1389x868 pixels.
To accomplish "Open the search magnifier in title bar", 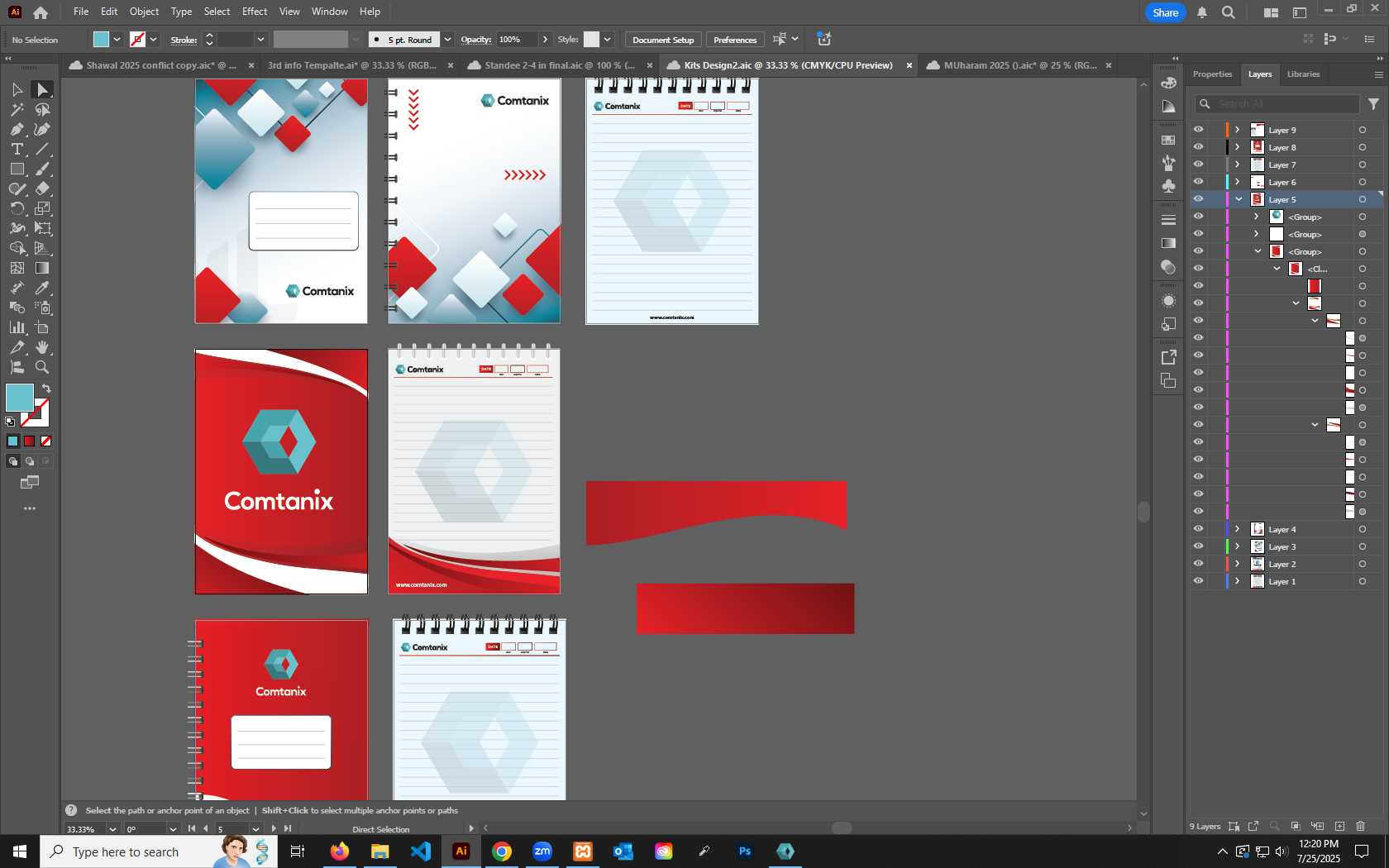I will [1229, 12].
